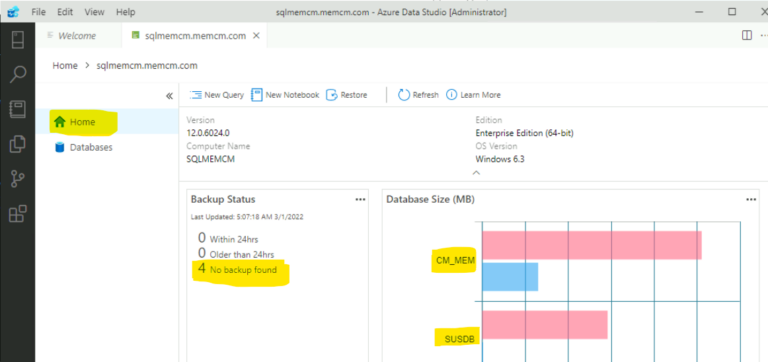
Task: Click the pink CM_MEM size bar
Action: (x=592, y=245)
